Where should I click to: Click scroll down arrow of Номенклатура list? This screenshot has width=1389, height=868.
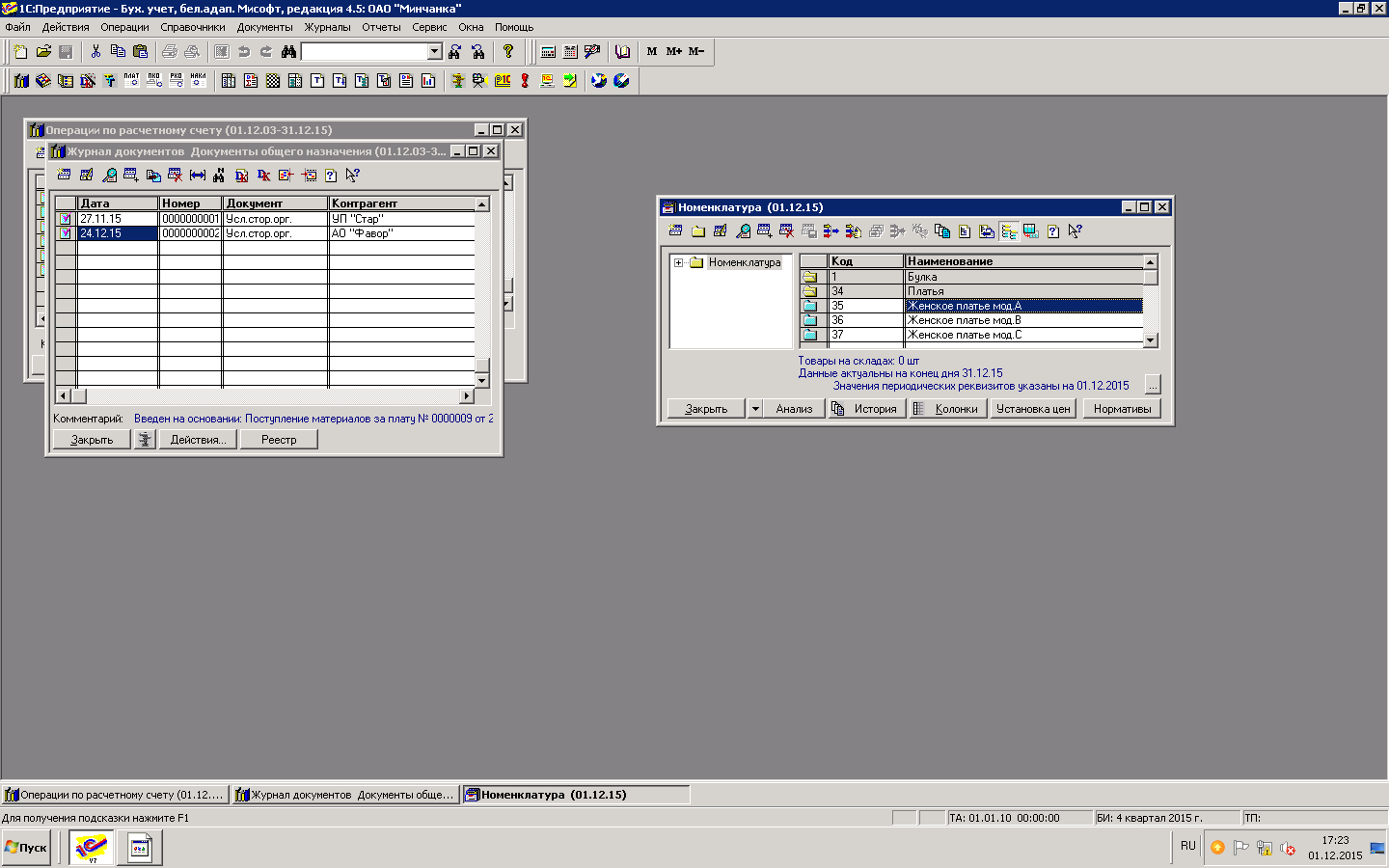click(x=1150, y=340)
